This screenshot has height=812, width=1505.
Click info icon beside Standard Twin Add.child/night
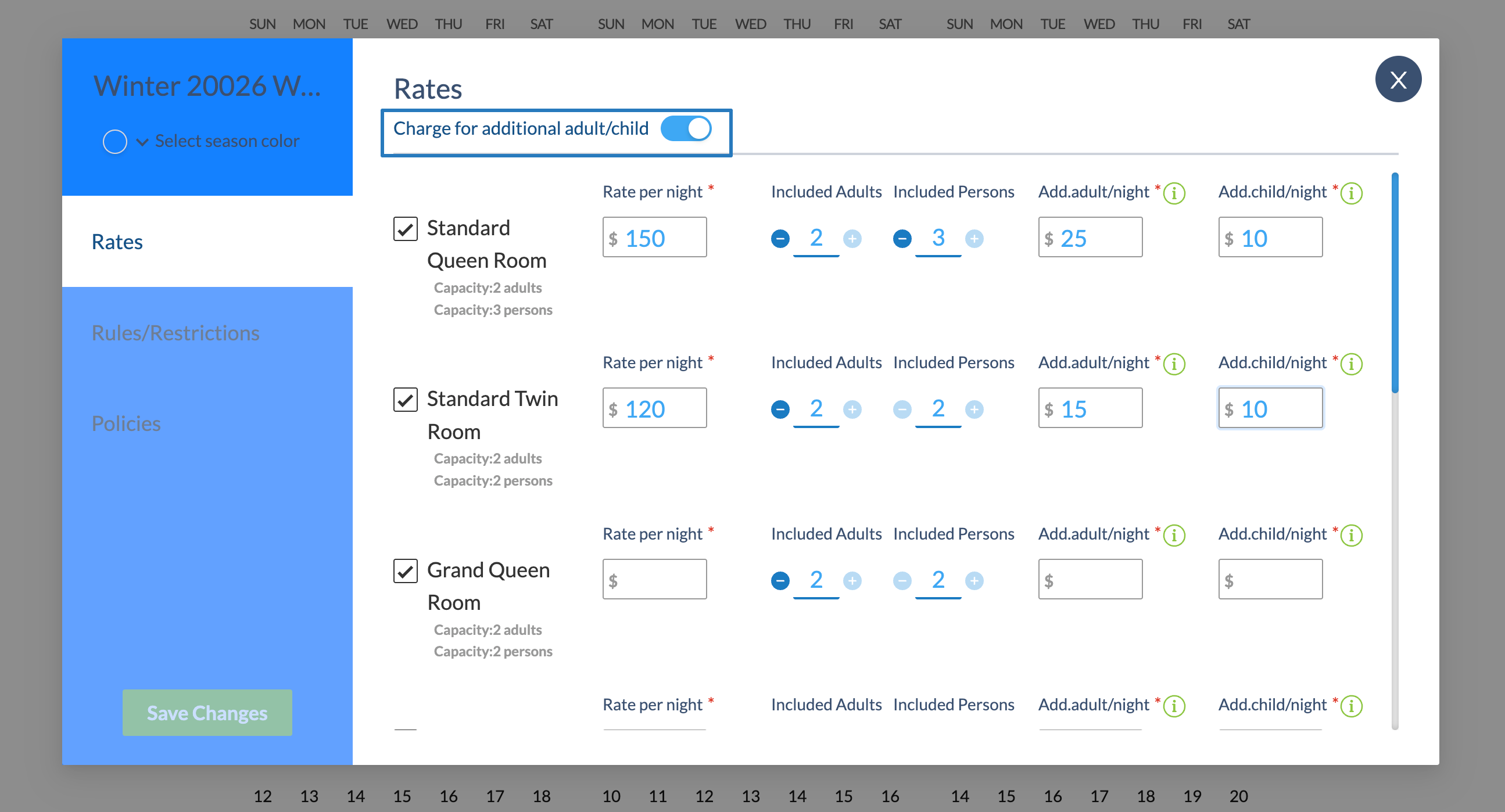tap(1351, 364)
